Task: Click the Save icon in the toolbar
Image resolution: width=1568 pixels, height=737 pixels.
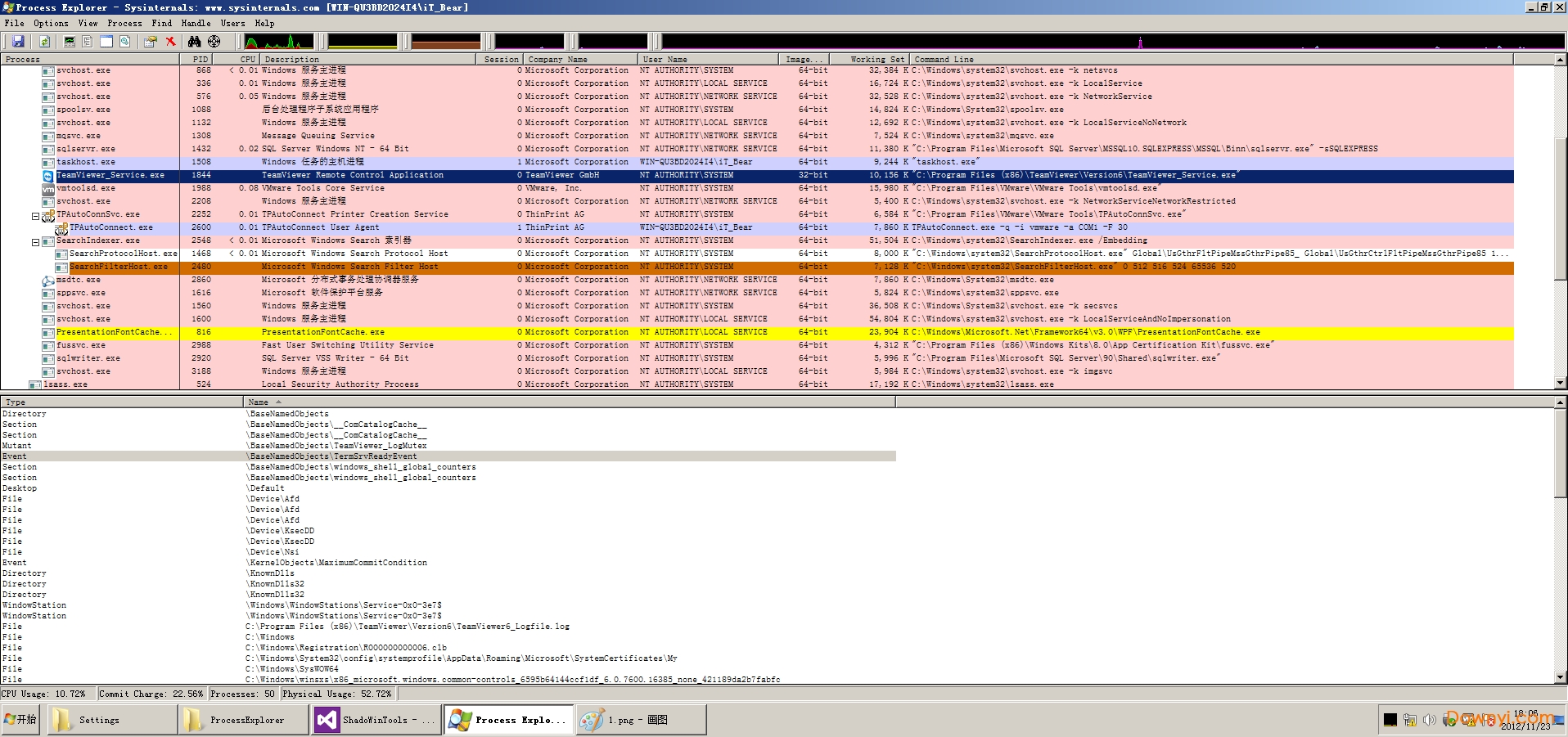Action: [18, 41]
